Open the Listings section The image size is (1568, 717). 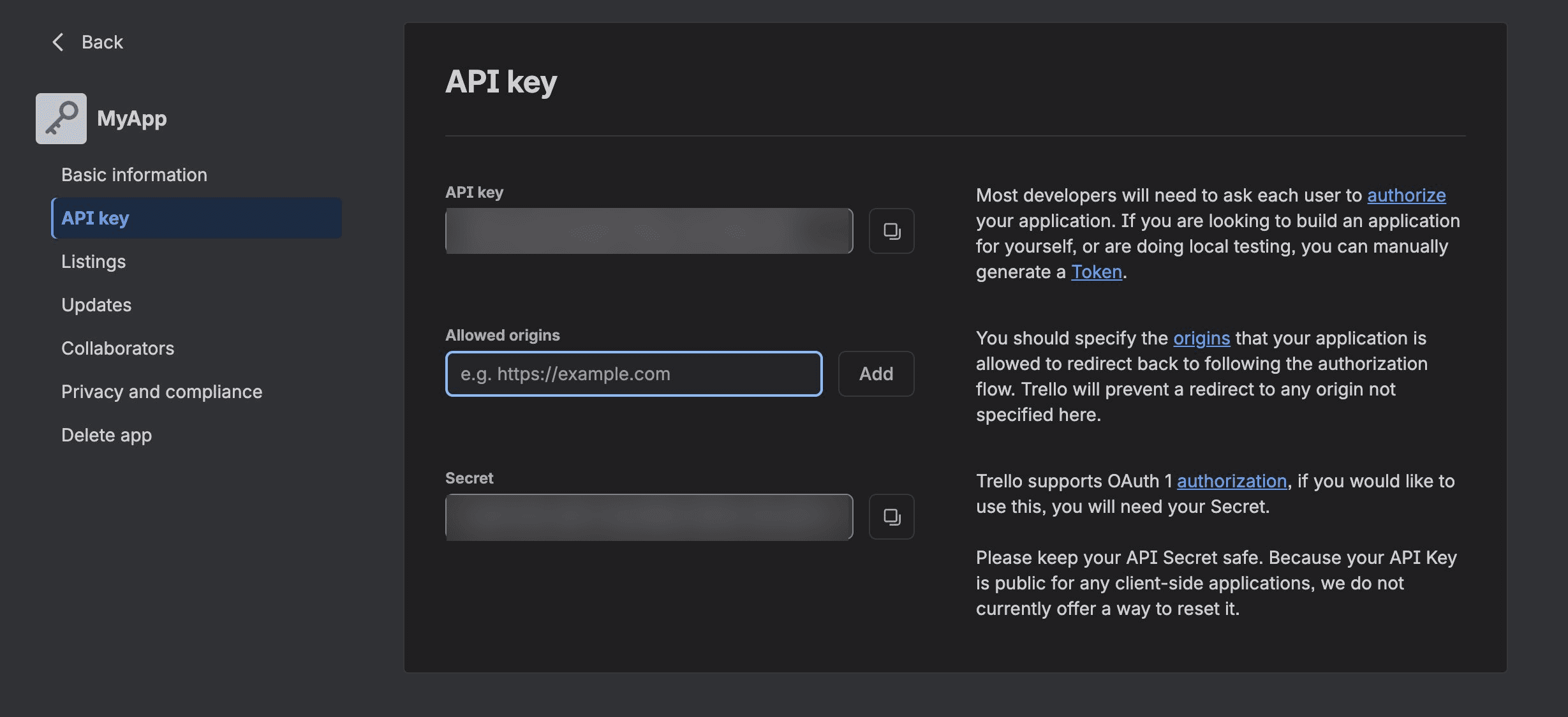[x=93, y=262]
